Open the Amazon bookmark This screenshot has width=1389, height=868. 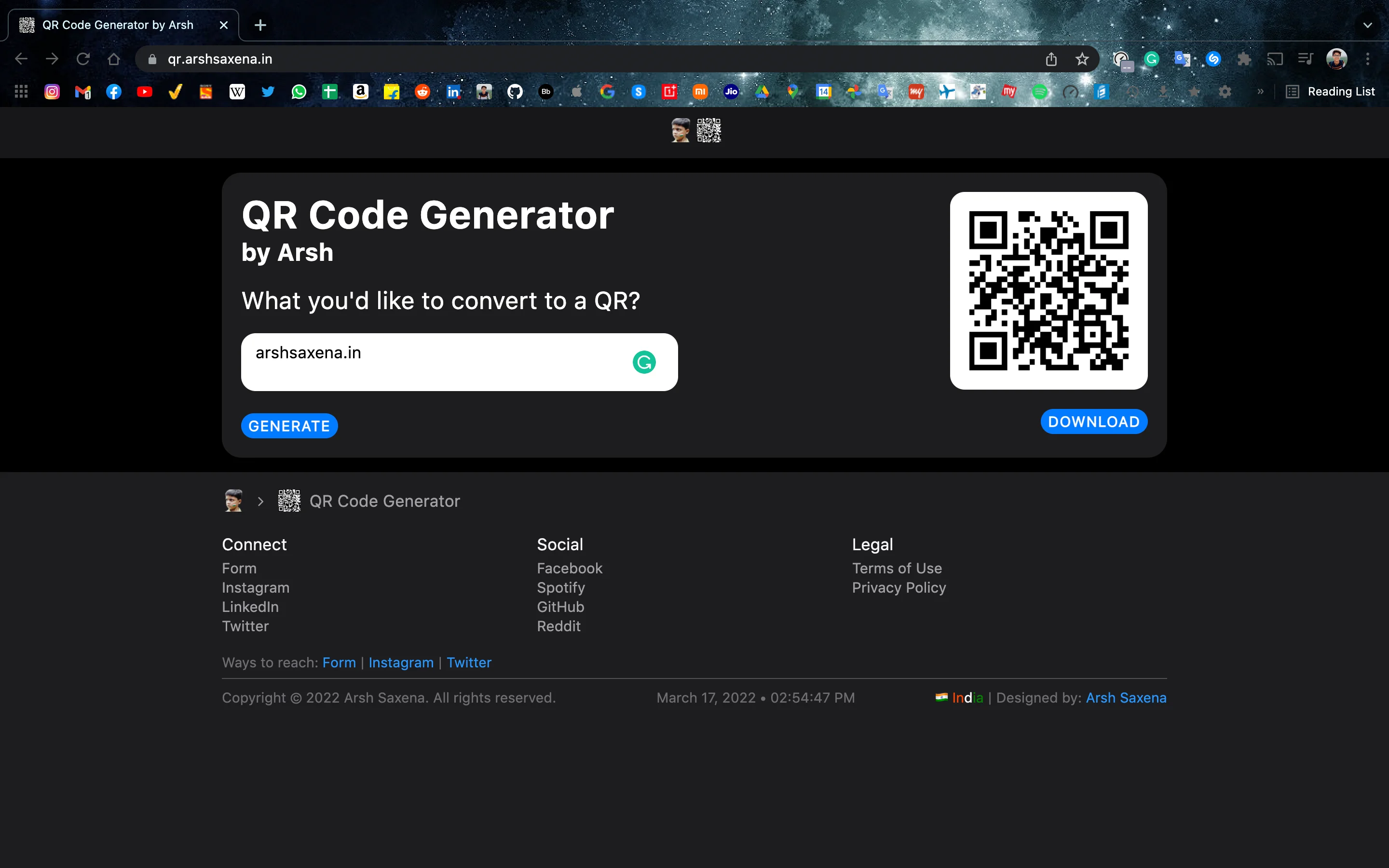(360, 92)
